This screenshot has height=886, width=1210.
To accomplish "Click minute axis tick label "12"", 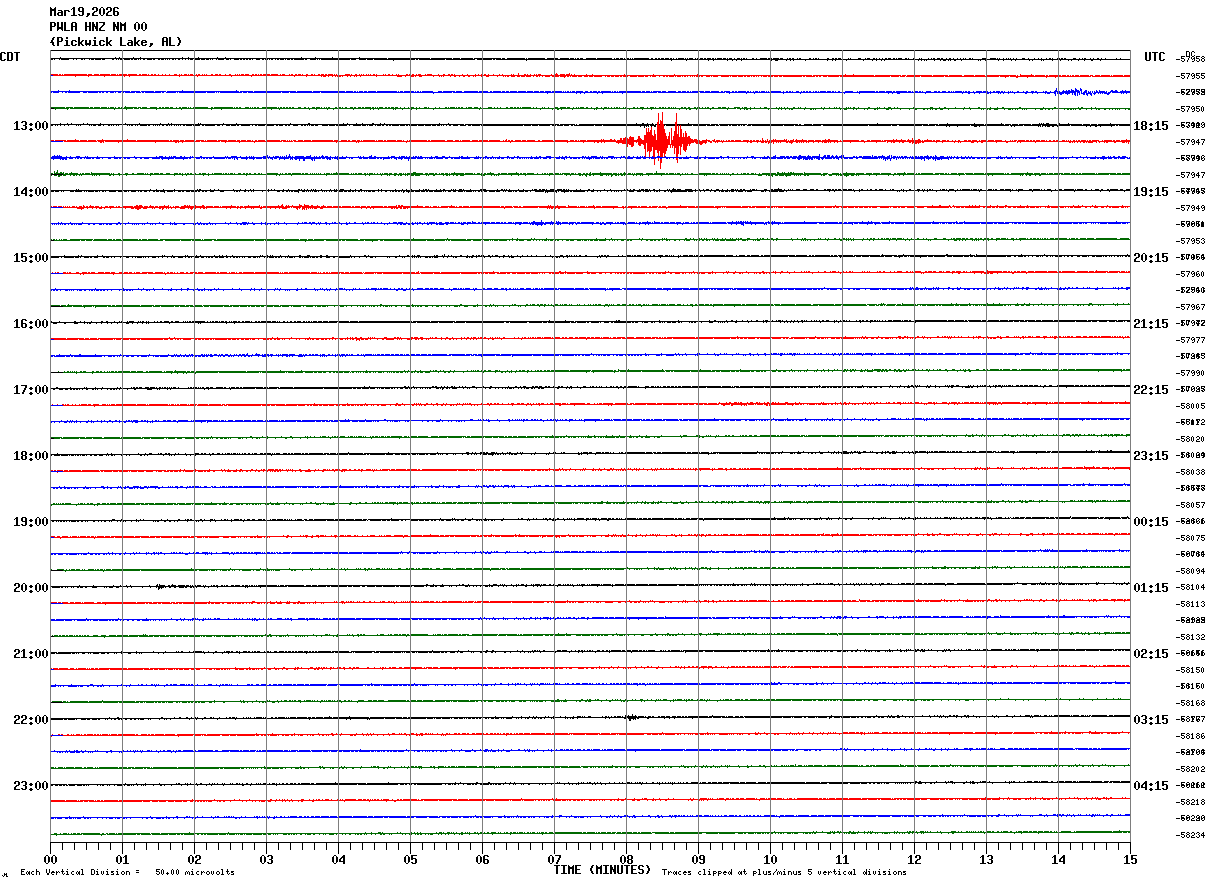I will pos(914,859).
